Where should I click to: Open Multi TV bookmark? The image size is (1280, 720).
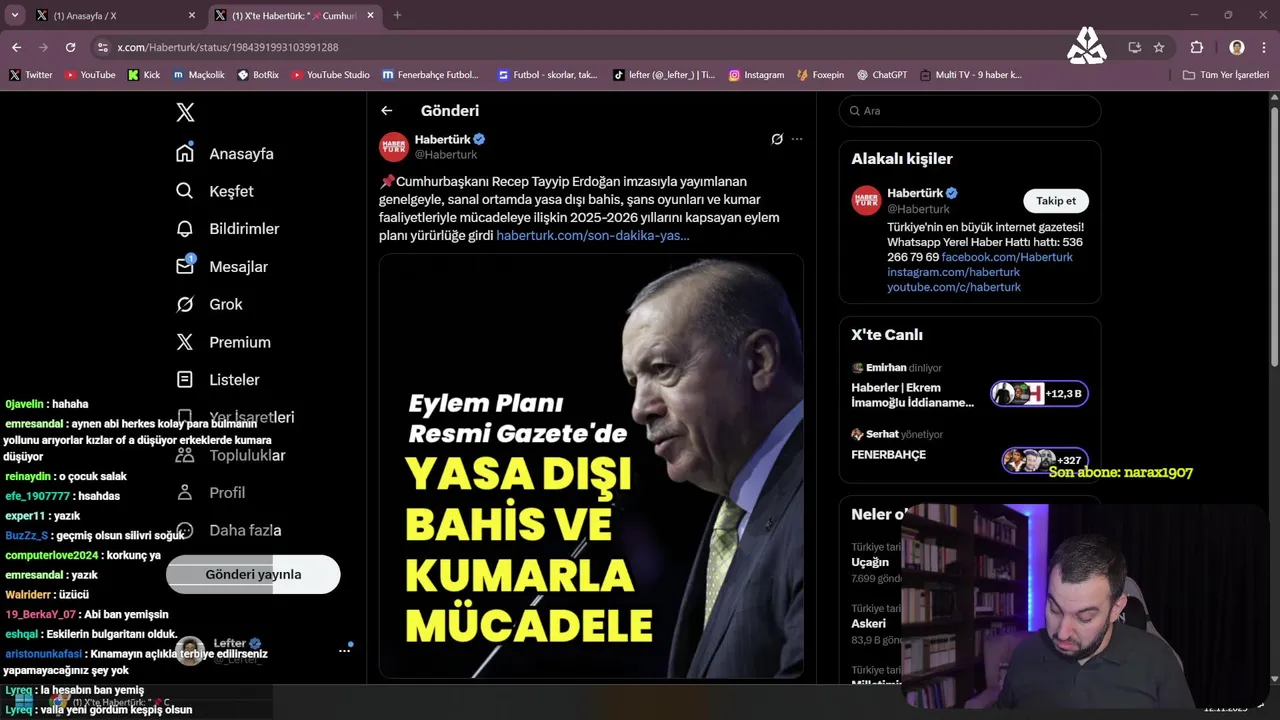[x=970, y=75]
